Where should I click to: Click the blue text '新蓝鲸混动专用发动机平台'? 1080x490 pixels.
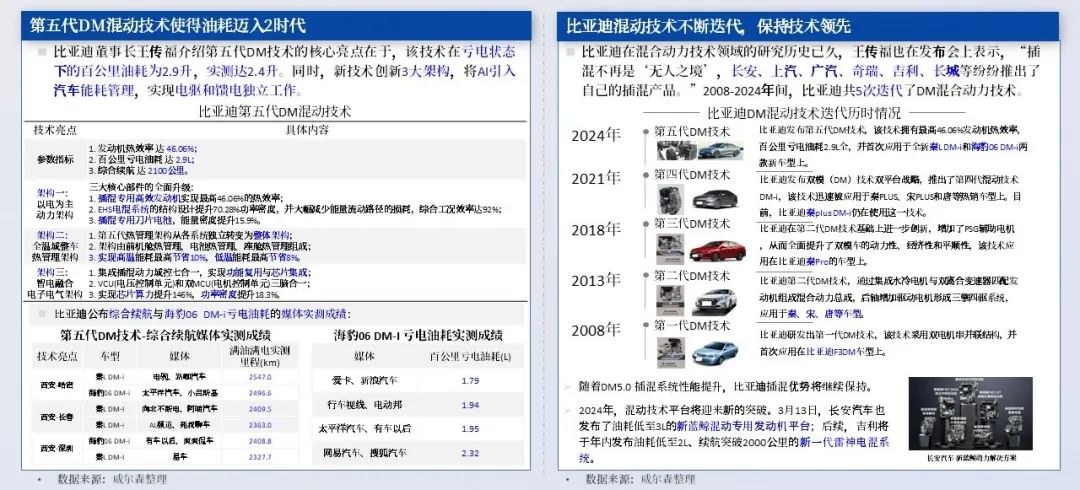click(743, 427)
